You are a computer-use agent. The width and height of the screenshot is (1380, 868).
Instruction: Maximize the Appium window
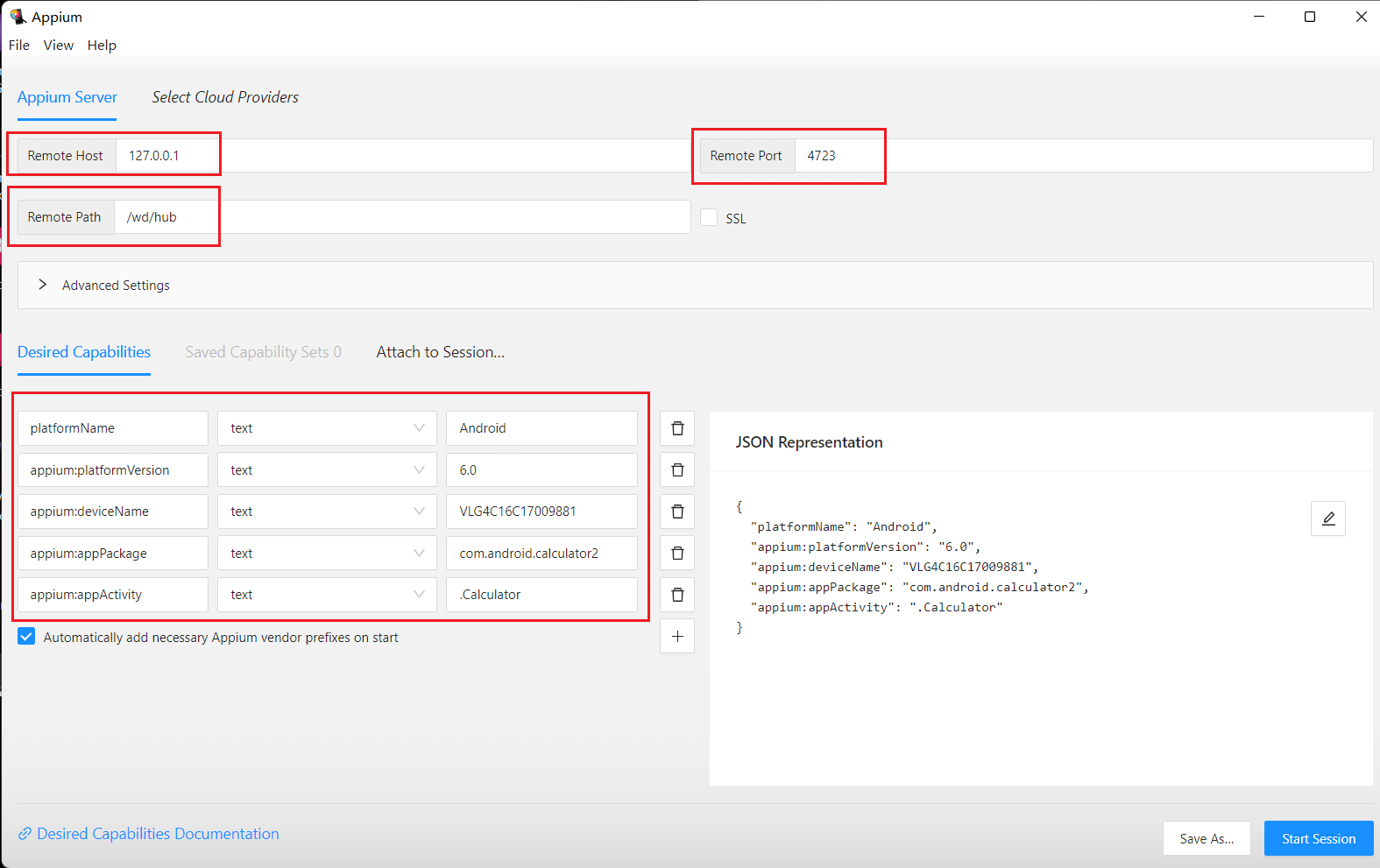pyautogui.click(x=1310, y=17)
